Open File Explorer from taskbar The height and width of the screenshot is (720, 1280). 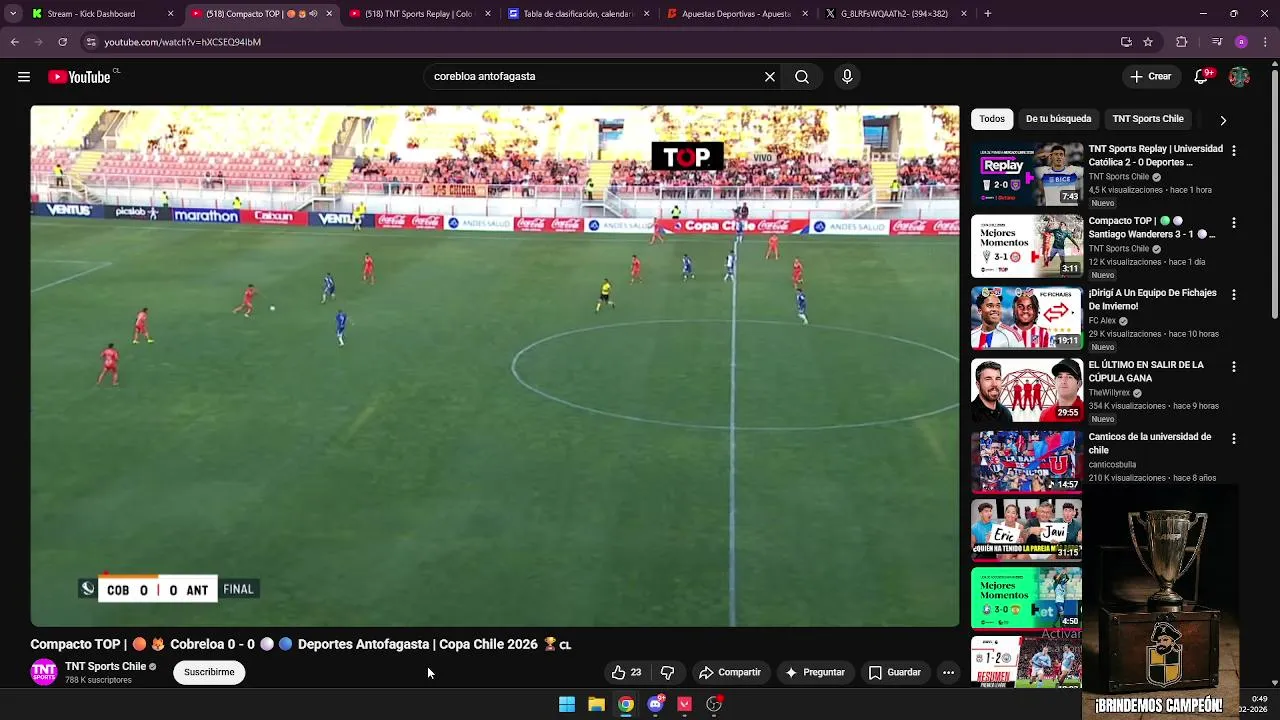pos(596,704)
